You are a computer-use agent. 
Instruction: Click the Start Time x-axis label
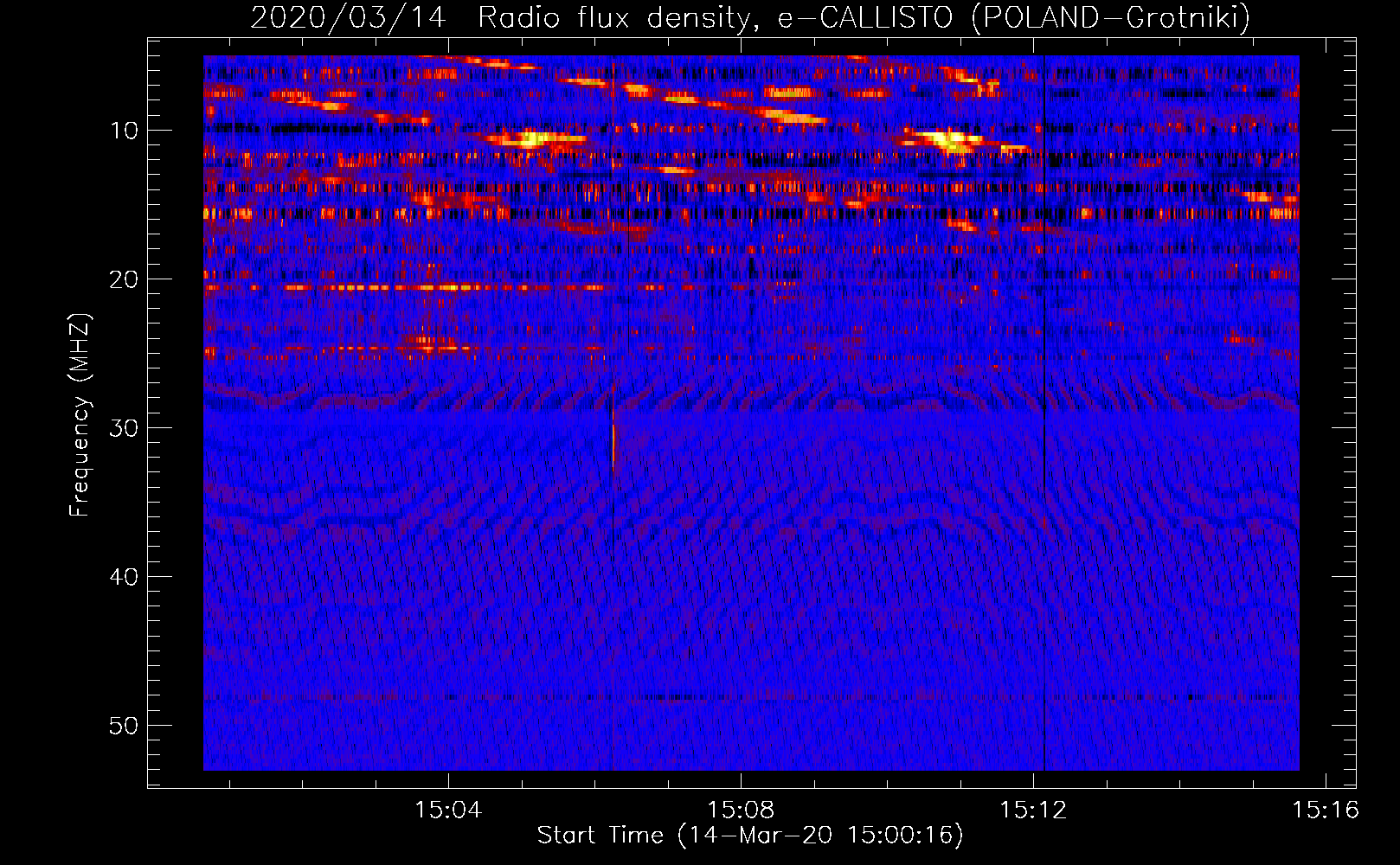click(750, 836)
